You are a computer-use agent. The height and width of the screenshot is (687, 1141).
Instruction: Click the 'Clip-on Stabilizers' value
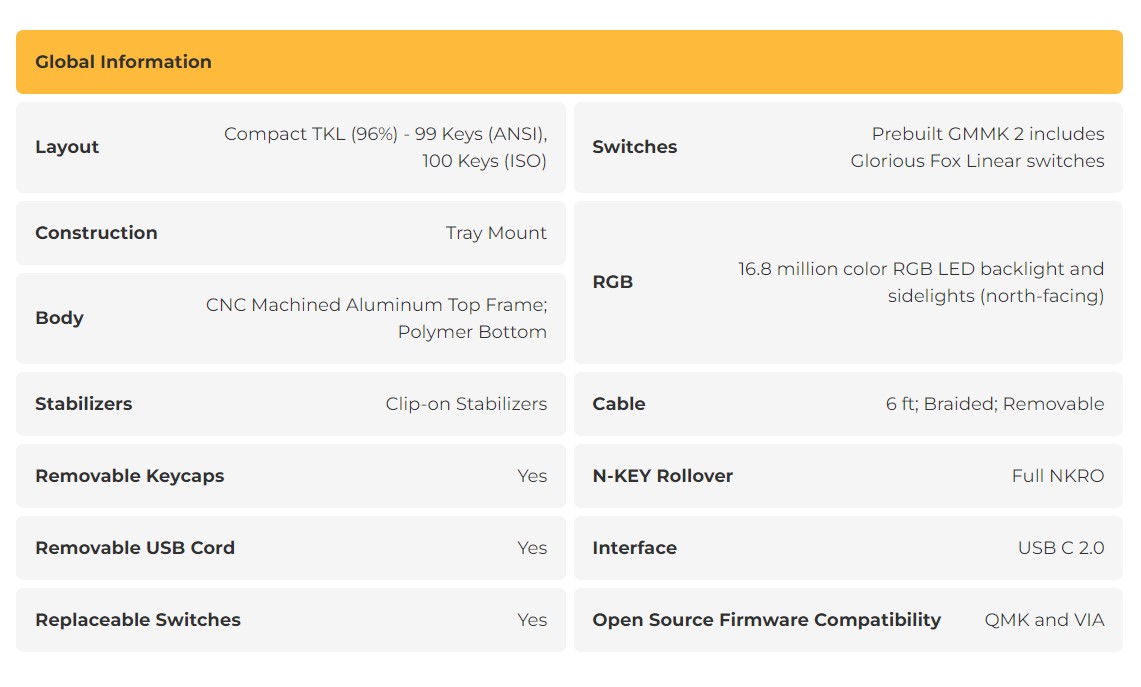click(466, 404)
